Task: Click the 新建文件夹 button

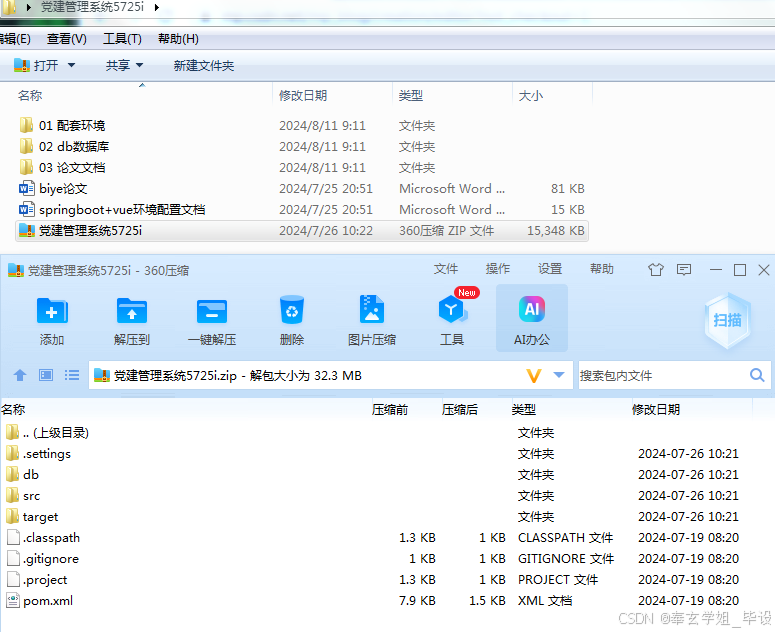Action: (204, 65)
